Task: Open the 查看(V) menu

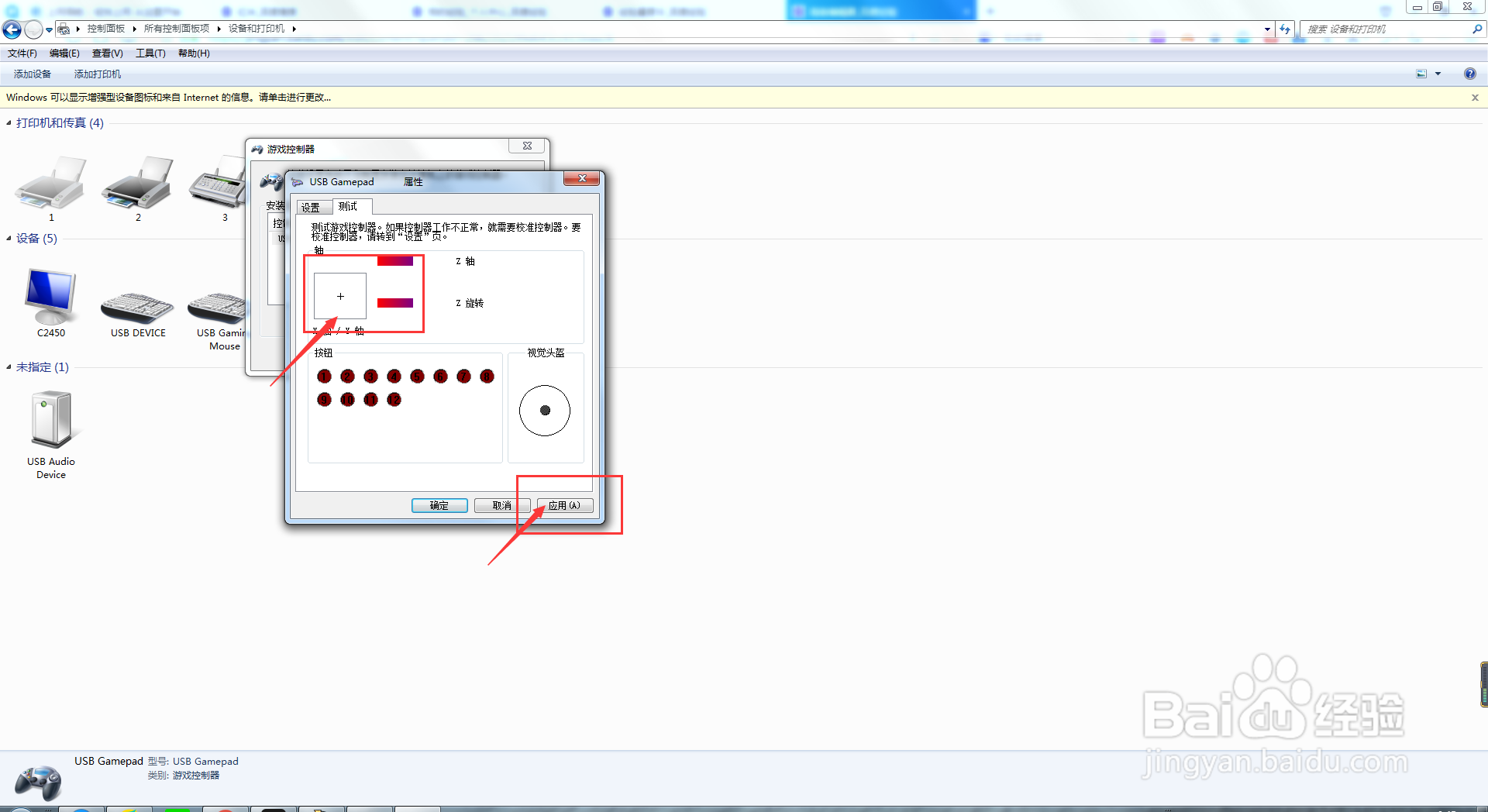Action: [108, 53]
